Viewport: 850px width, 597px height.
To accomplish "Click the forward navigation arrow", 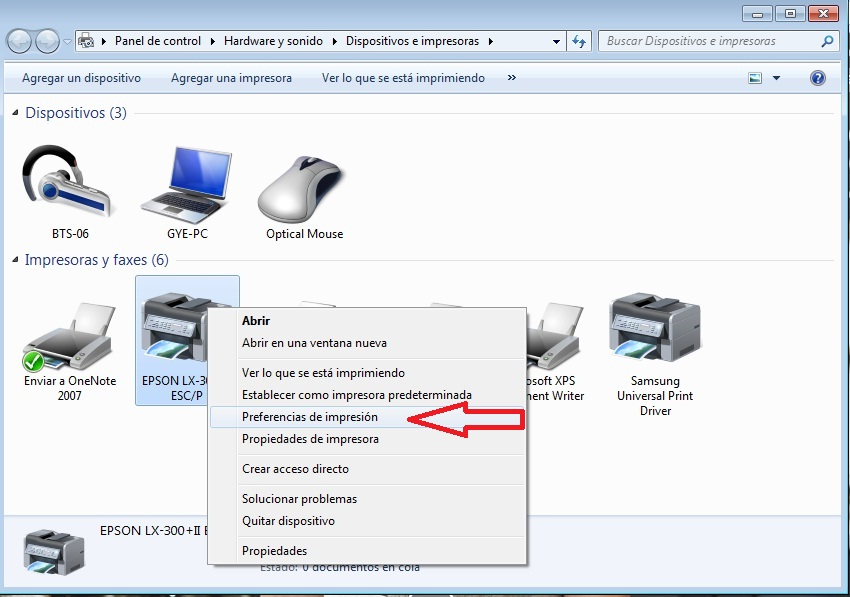I will coord(47,41).
